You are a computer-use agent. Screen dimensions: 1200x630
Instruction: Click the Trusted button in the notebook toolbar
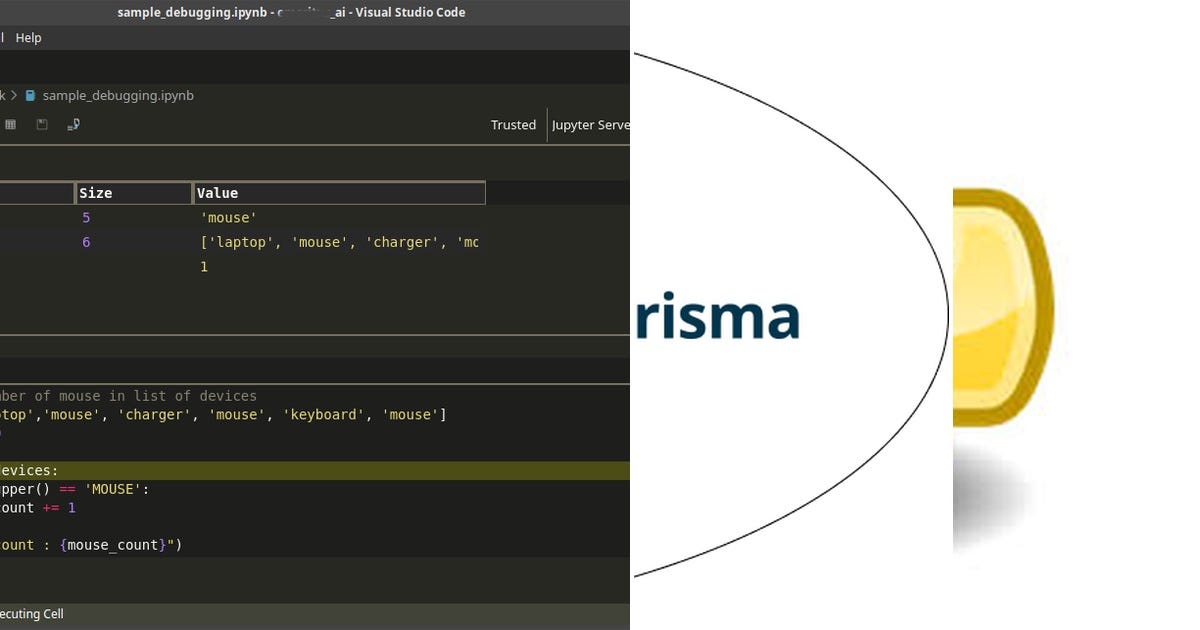pos(513,124)
